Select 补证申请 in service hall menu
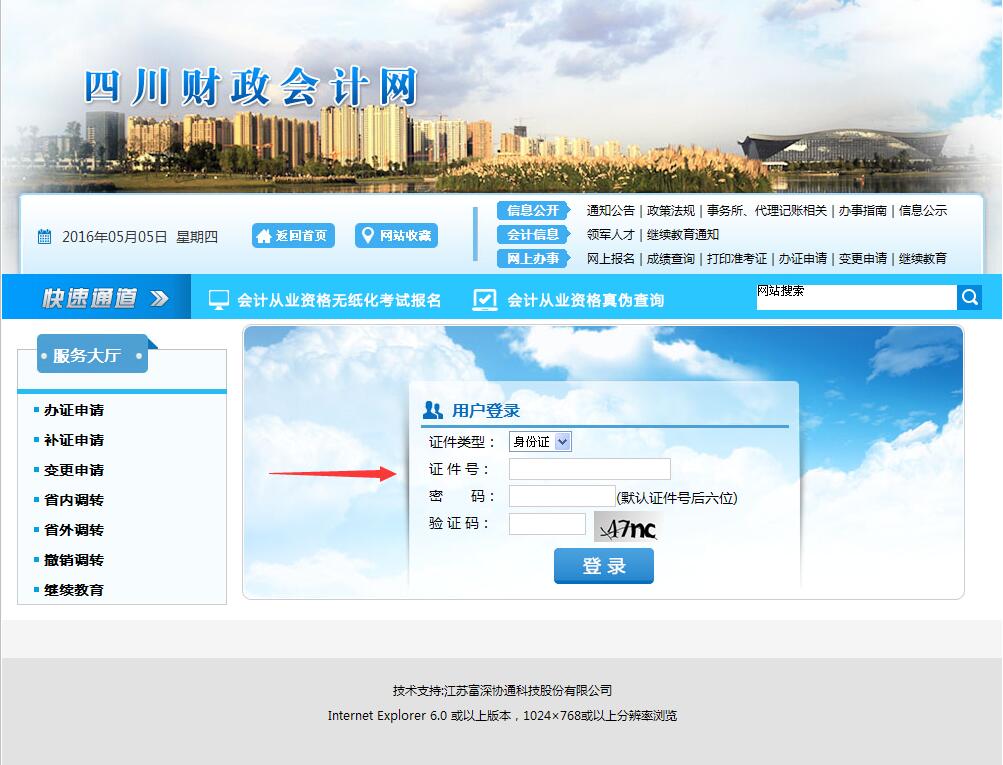The height and width of the screenshot is (765, 1003). (x=74, y=440)
